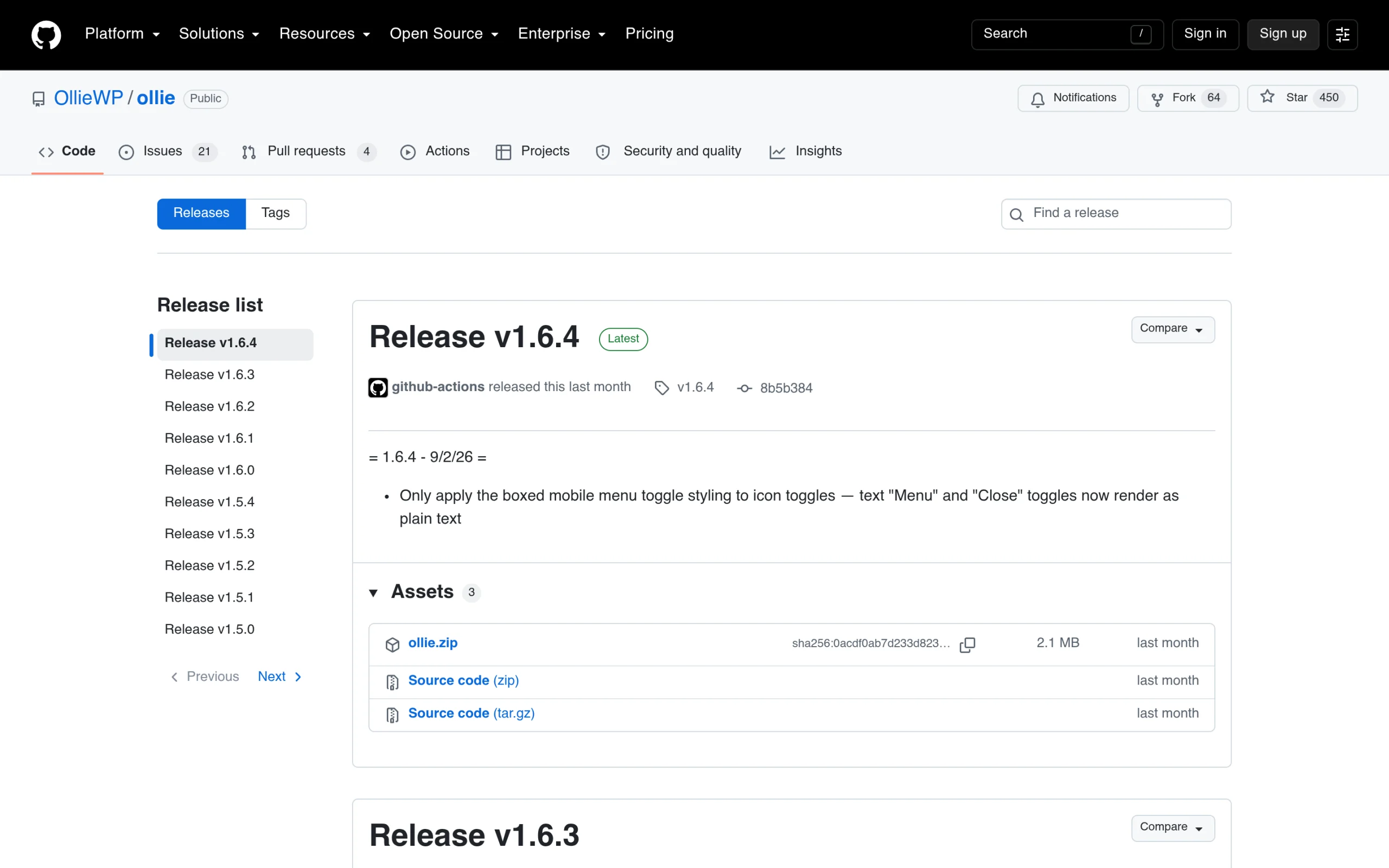The width and height of the screenshot is (1389, 868).
Task: Open the Open Source dropdown menu
Action: [x=444, y=34]
